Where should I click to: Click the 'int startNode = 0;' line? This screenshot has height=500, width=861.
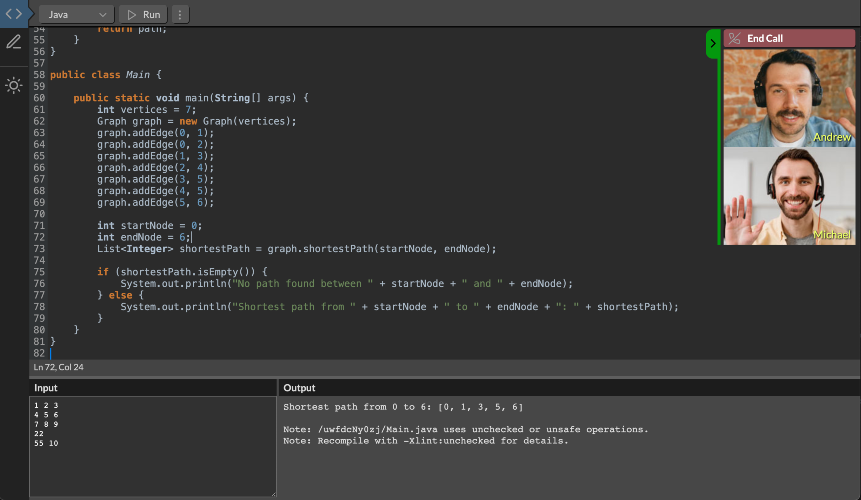[149, 226]
